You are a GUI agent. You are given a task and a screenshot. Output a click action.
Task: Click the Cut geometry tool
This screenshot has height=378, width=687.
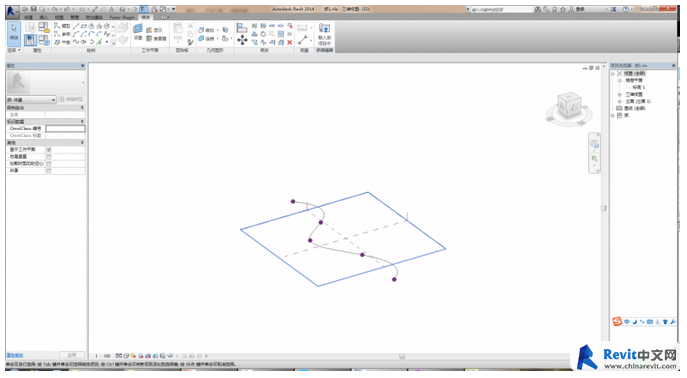(206, 30)
